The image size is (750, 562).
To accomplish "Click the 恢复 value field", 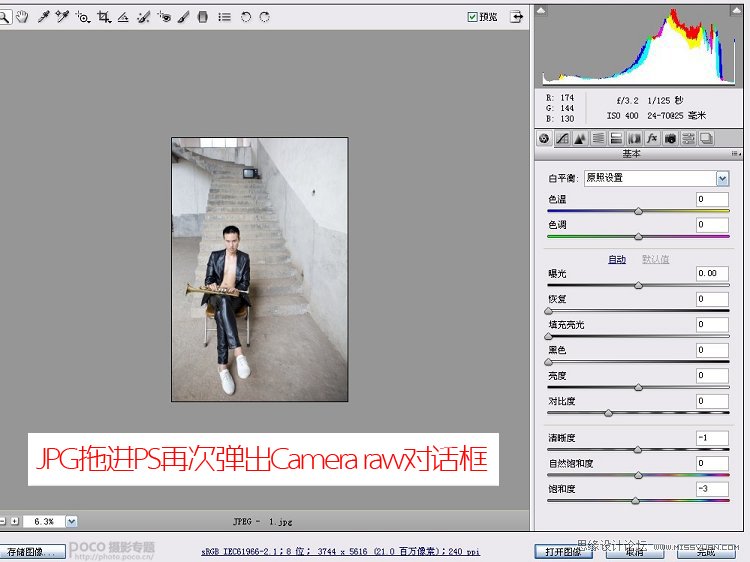I will point(712,299).
